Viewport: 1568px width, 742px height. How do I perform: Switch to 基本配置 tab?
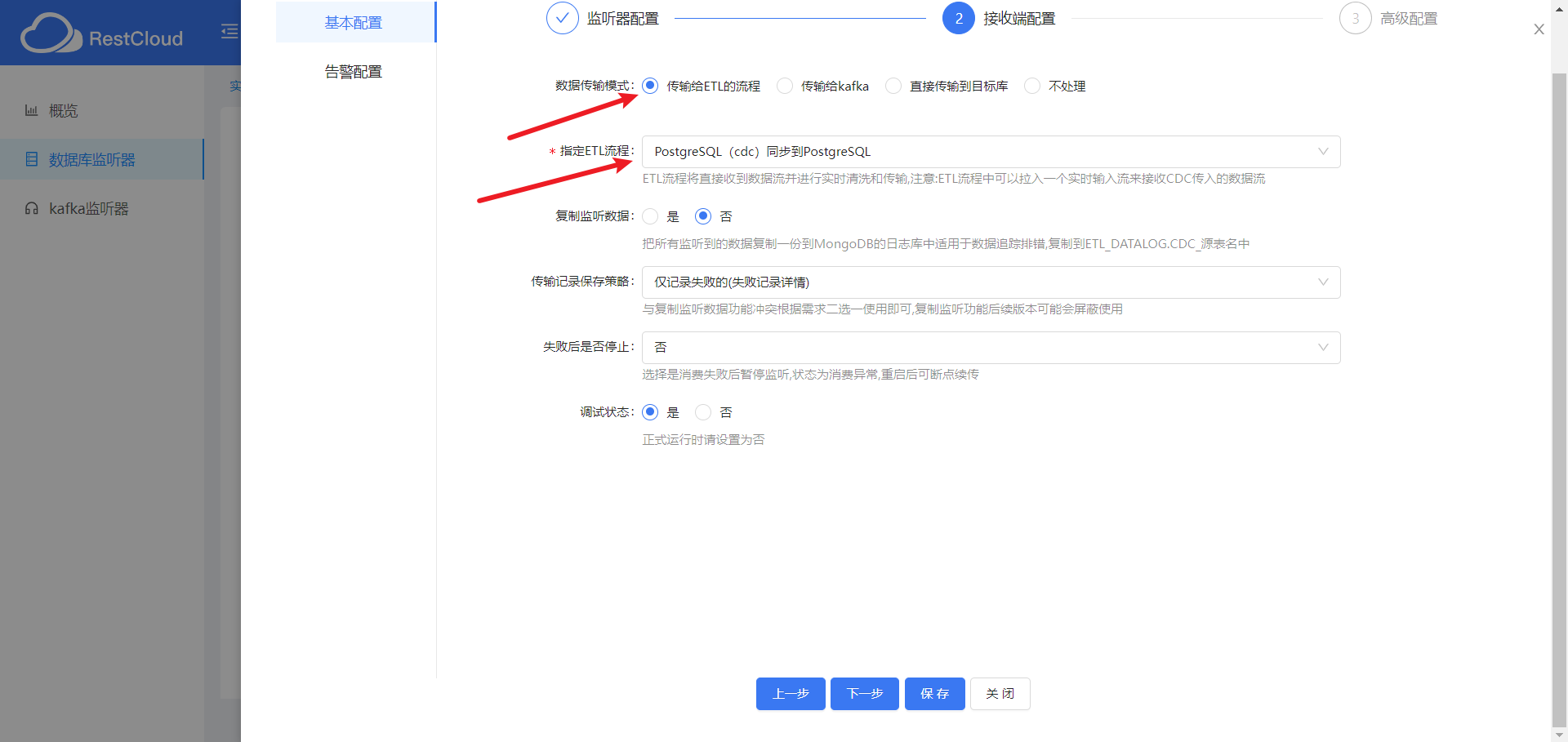click(x=354, y=22)
